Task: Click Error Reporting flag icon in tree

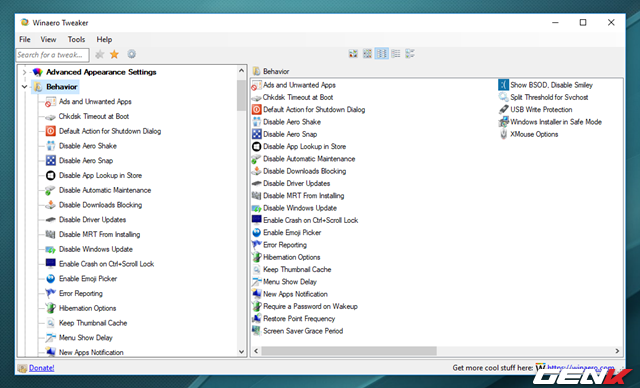Action: pos(51,293)
